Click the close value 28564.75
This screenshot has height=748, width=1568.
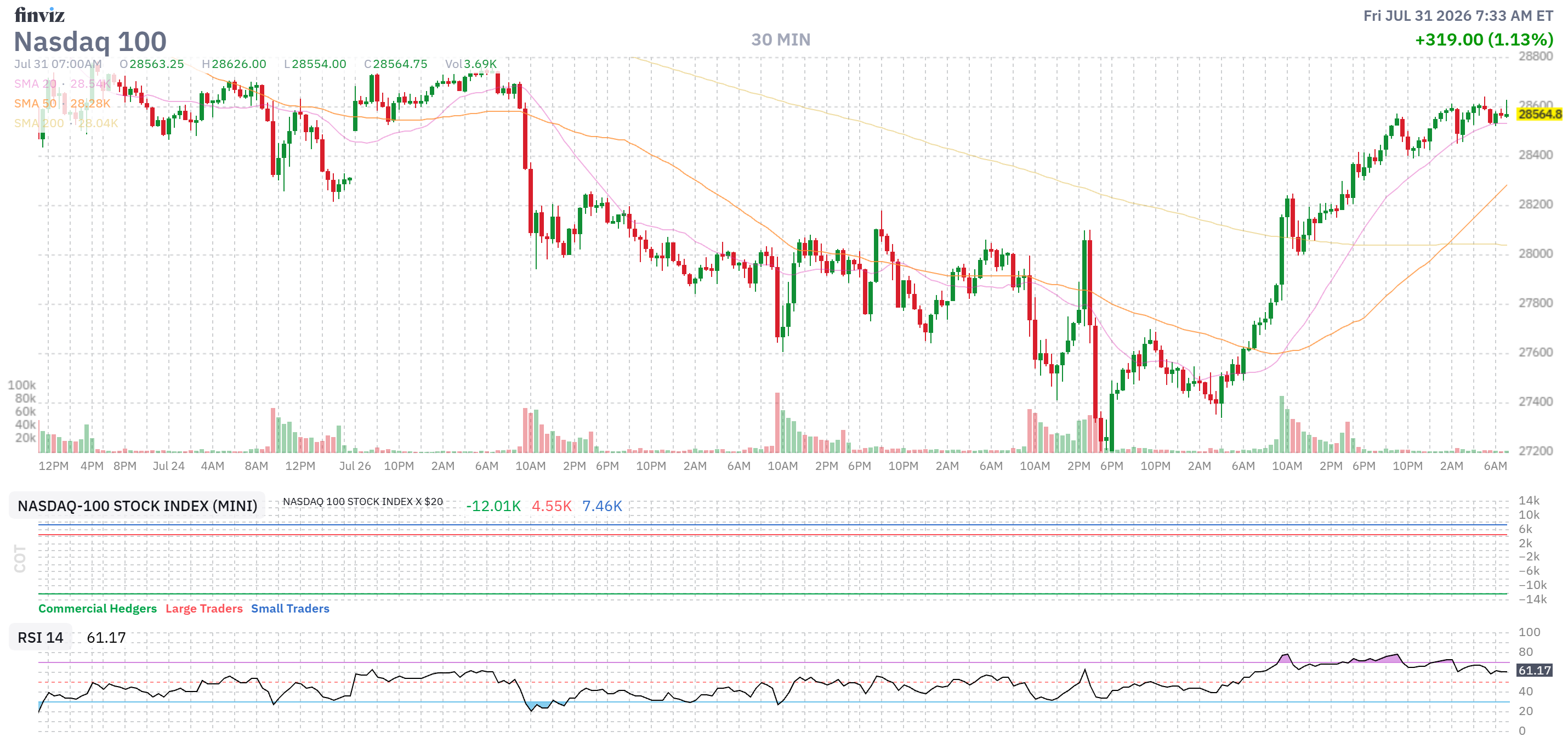(400, 64)
